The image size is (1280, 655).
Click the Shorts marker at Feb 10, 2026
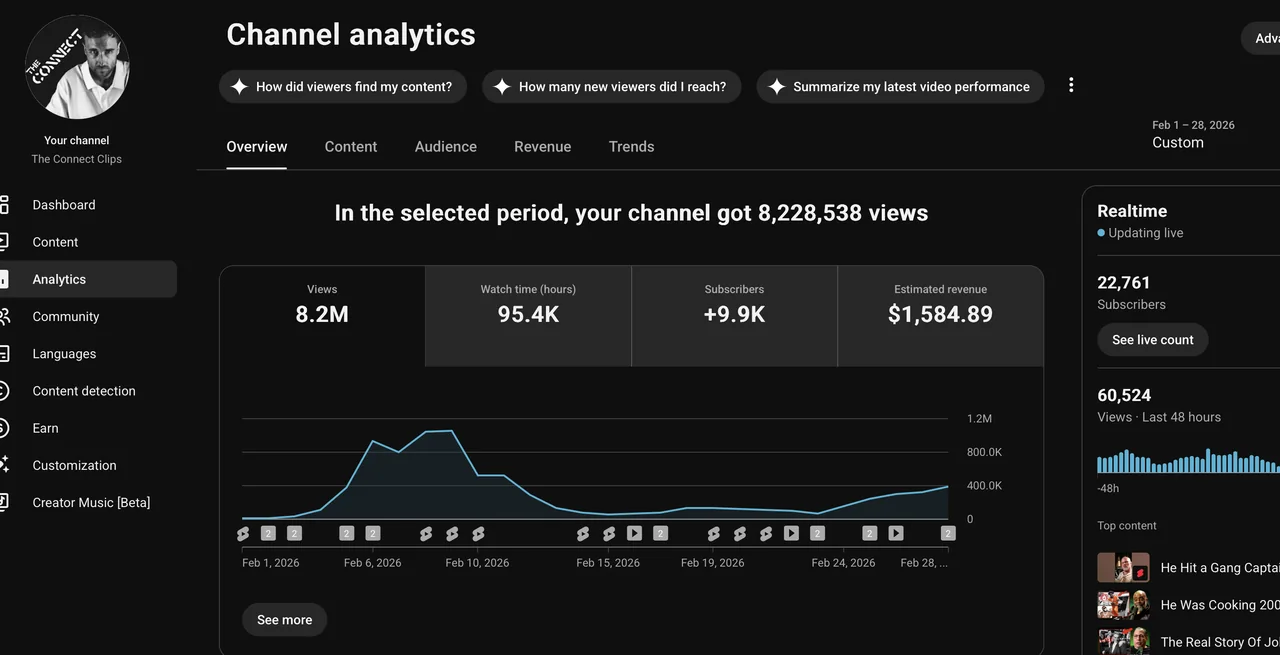click(x=478, y=534)
